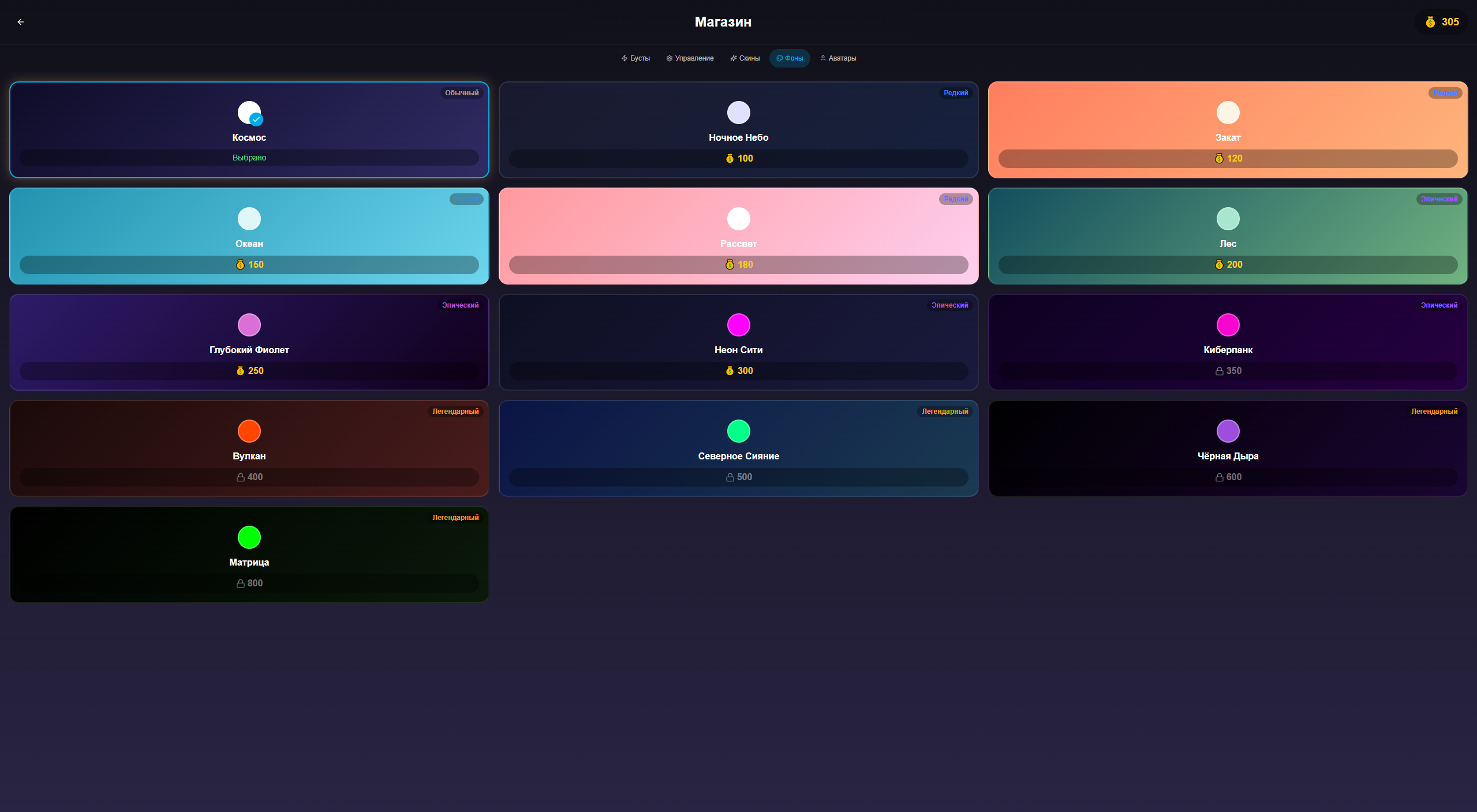The image size is (1477, 812).
Task: Click the Выбрано status bar on Космос
Action: [x=249, y=158]
